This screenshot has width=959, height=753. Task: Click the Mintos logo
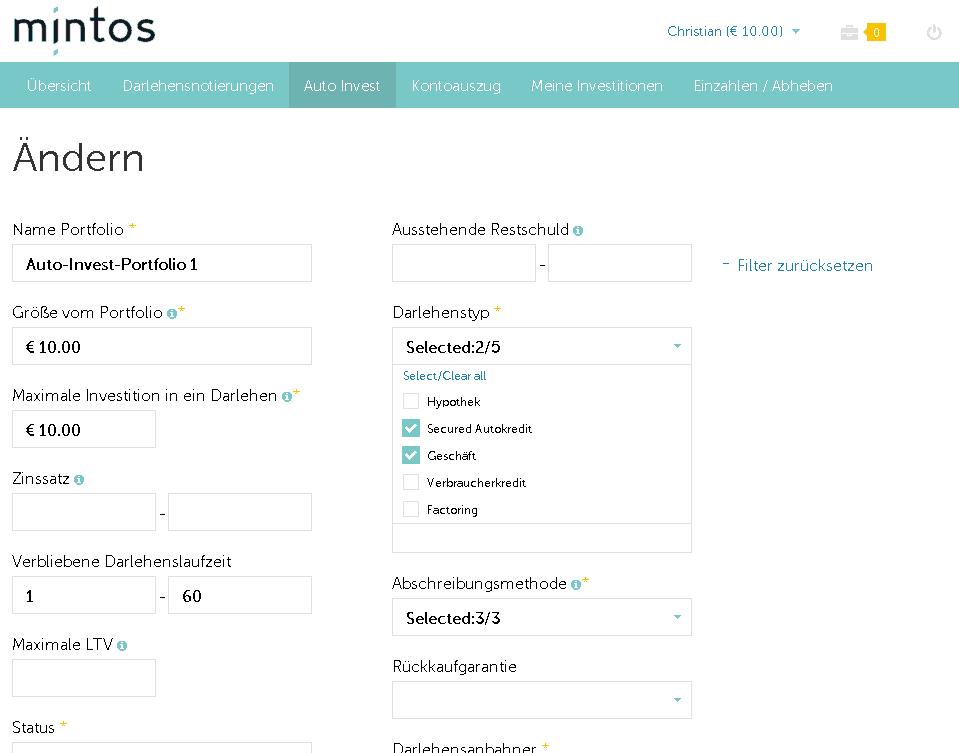[x=84, y=30]
